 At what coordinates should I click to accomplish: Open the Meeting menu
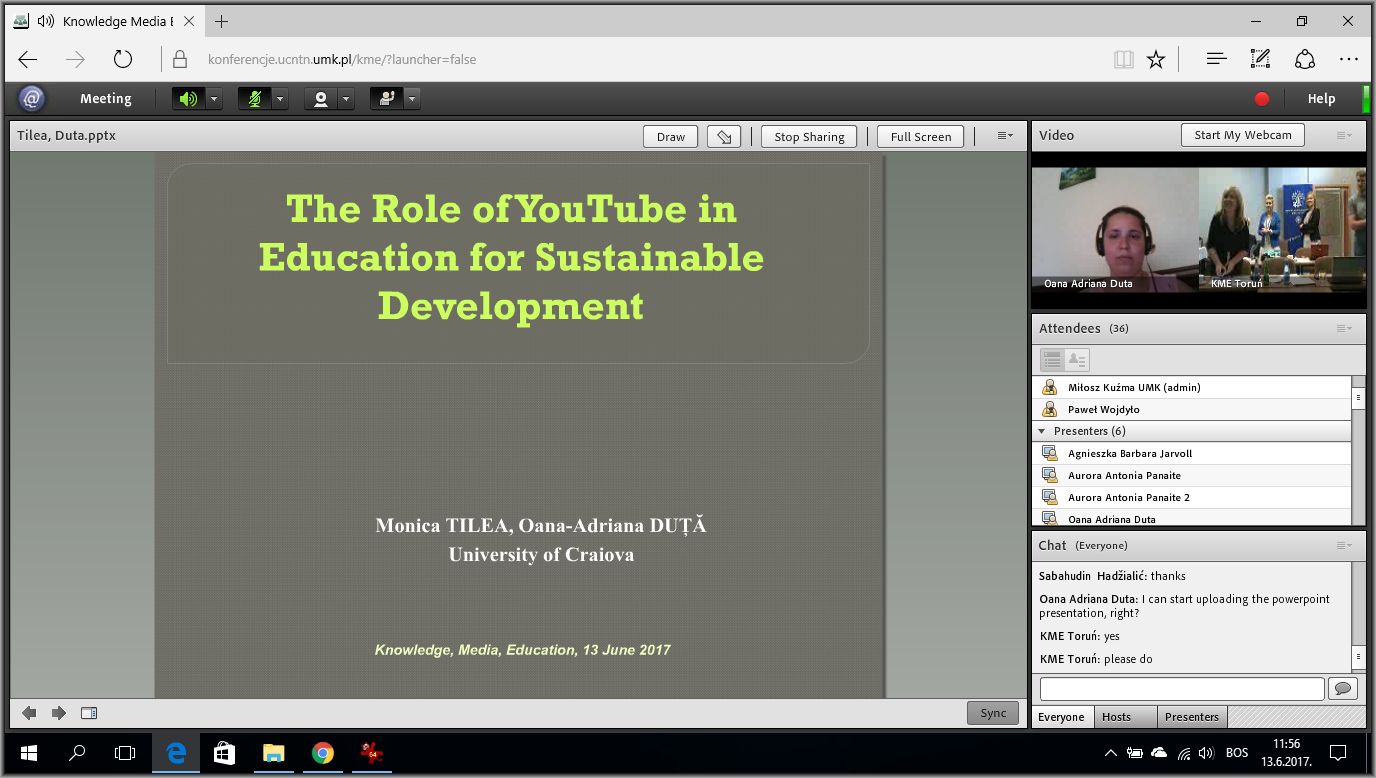[x=106, y=99]
